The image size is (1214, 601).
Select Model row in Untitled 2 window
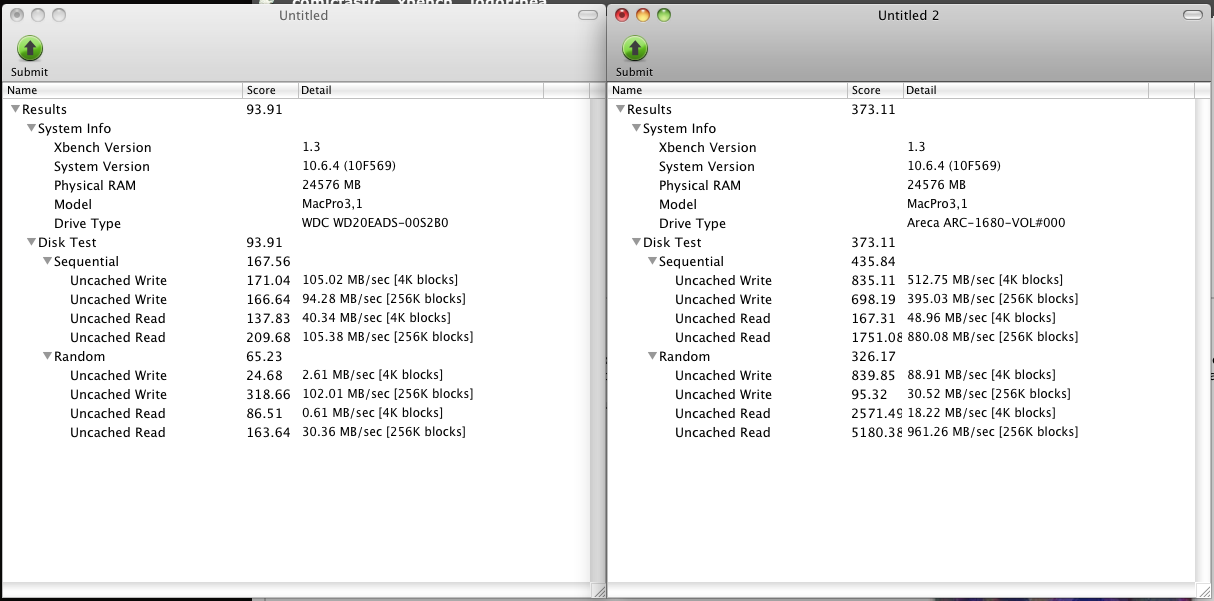(901, 204)
